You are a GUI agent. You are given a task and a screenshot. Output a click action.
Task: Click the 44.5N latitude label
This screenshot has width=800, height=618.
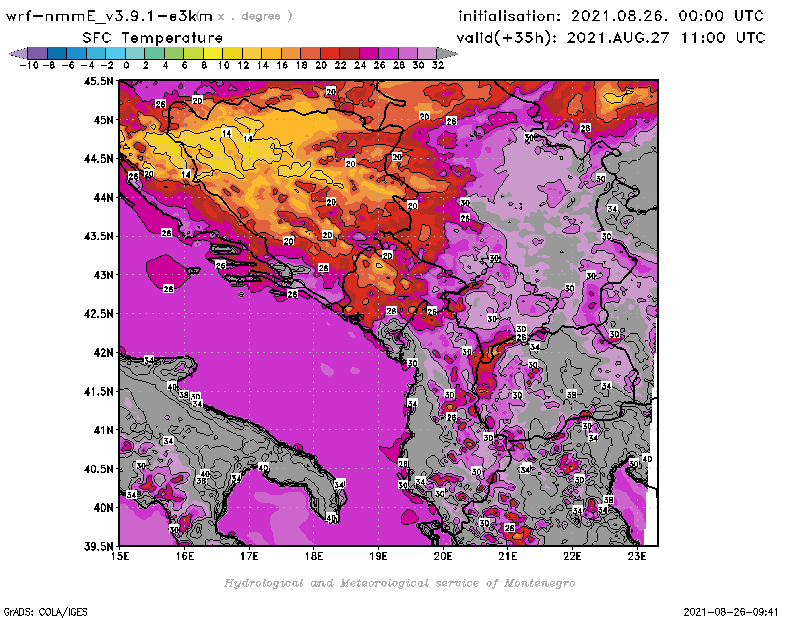tap(98, 159)
